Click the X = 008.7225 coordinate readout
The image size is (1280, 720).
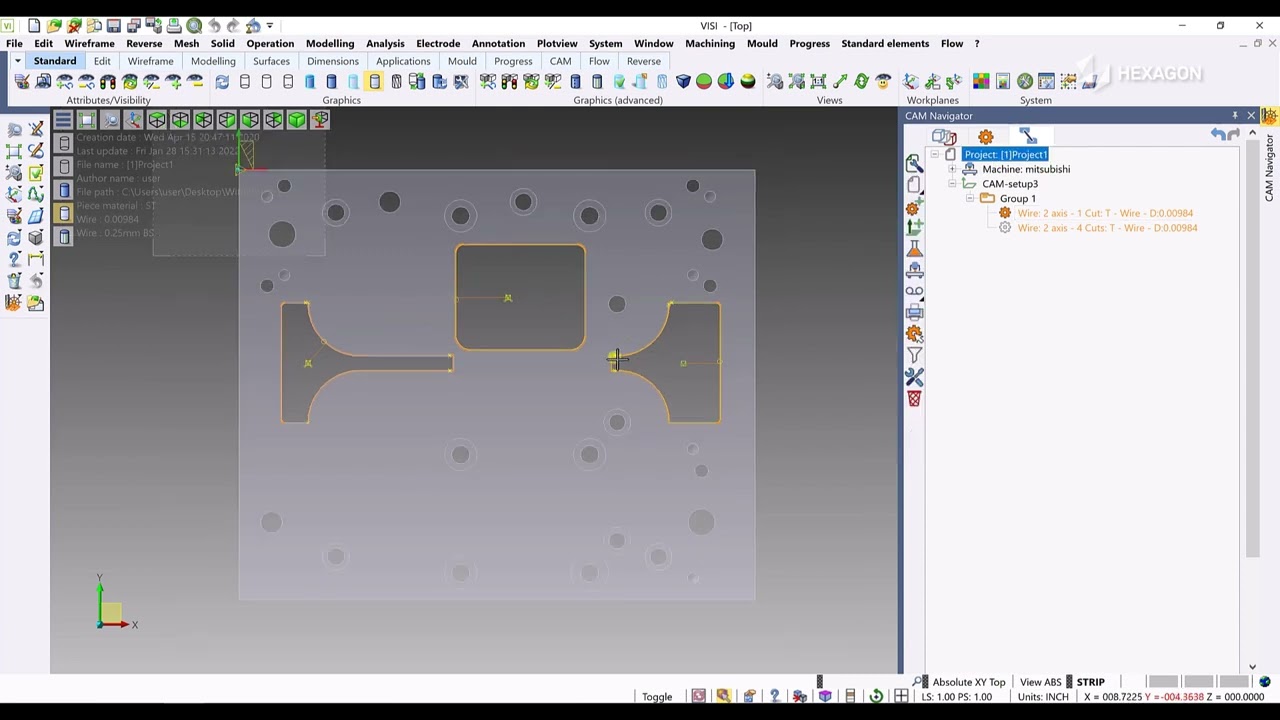[x=1113, y=697]
